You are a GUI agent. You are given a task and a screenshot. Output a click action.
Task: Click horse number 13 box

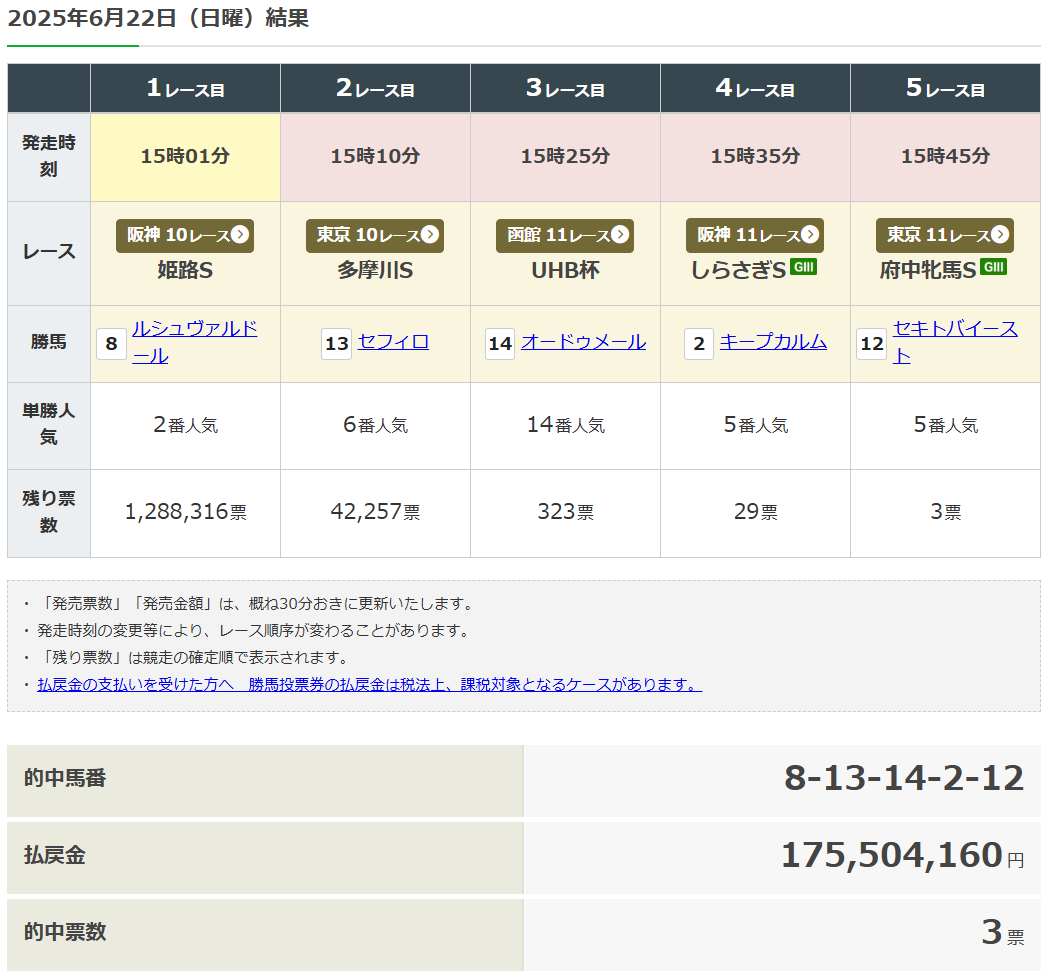point(336,344)
